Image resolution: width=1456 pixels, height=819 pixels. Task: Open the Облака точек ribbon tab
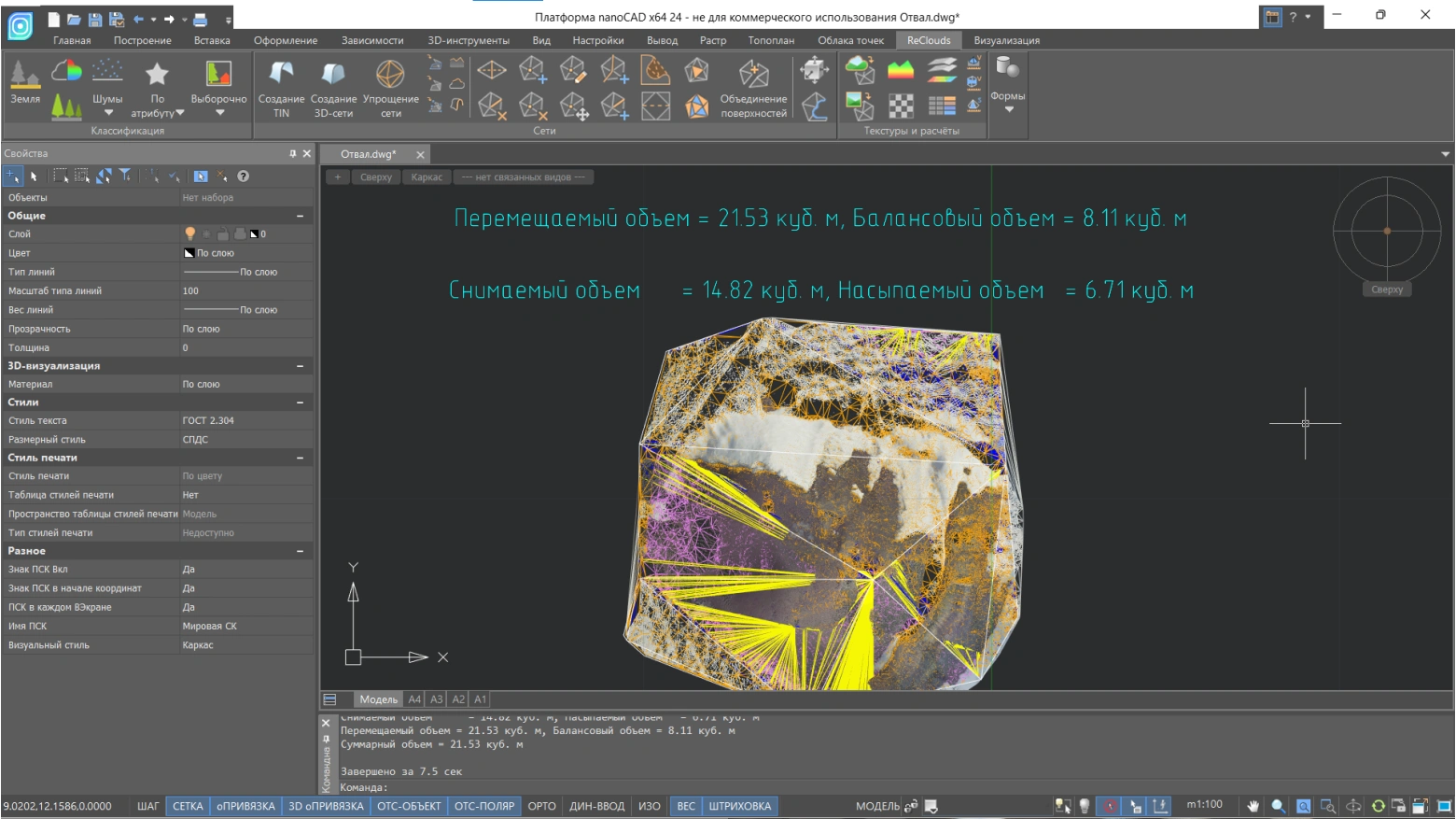850,40
